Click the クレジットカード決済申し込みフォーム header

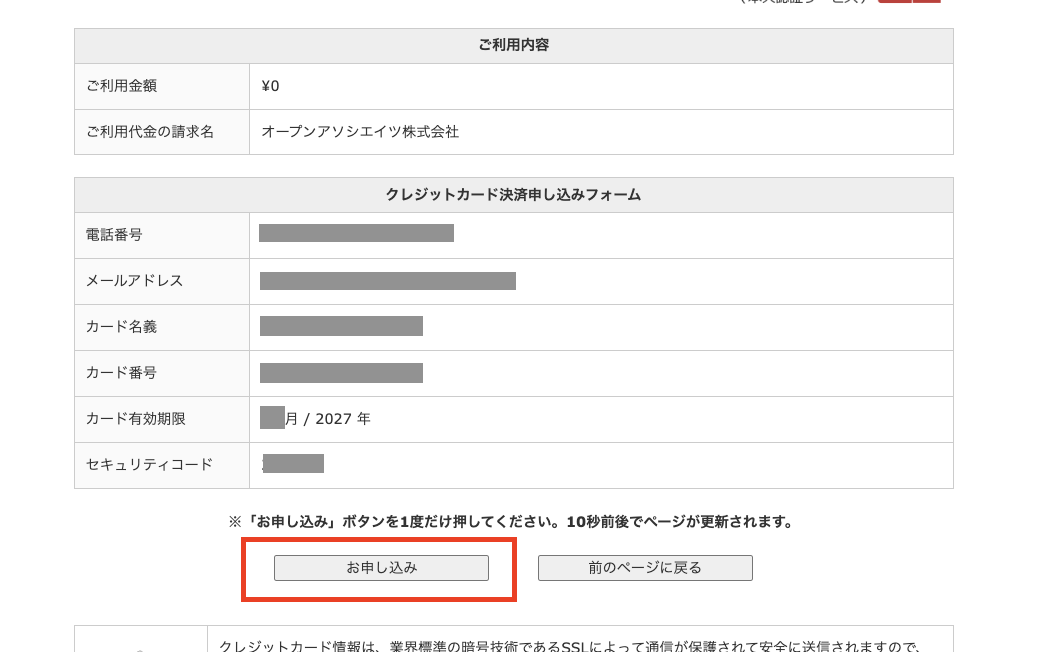(x=513, y=195)
